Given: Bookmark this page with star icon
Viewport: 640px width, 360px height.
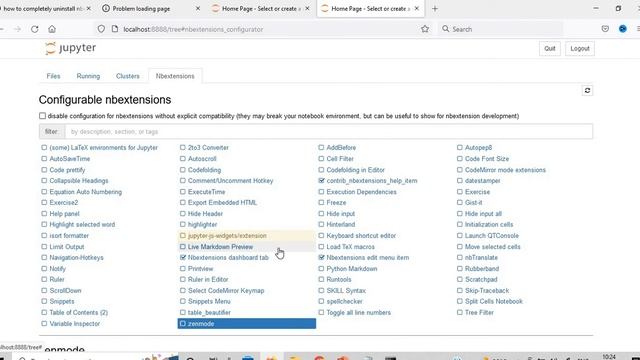Looking at the screenshot, I should tap(425, 29).
